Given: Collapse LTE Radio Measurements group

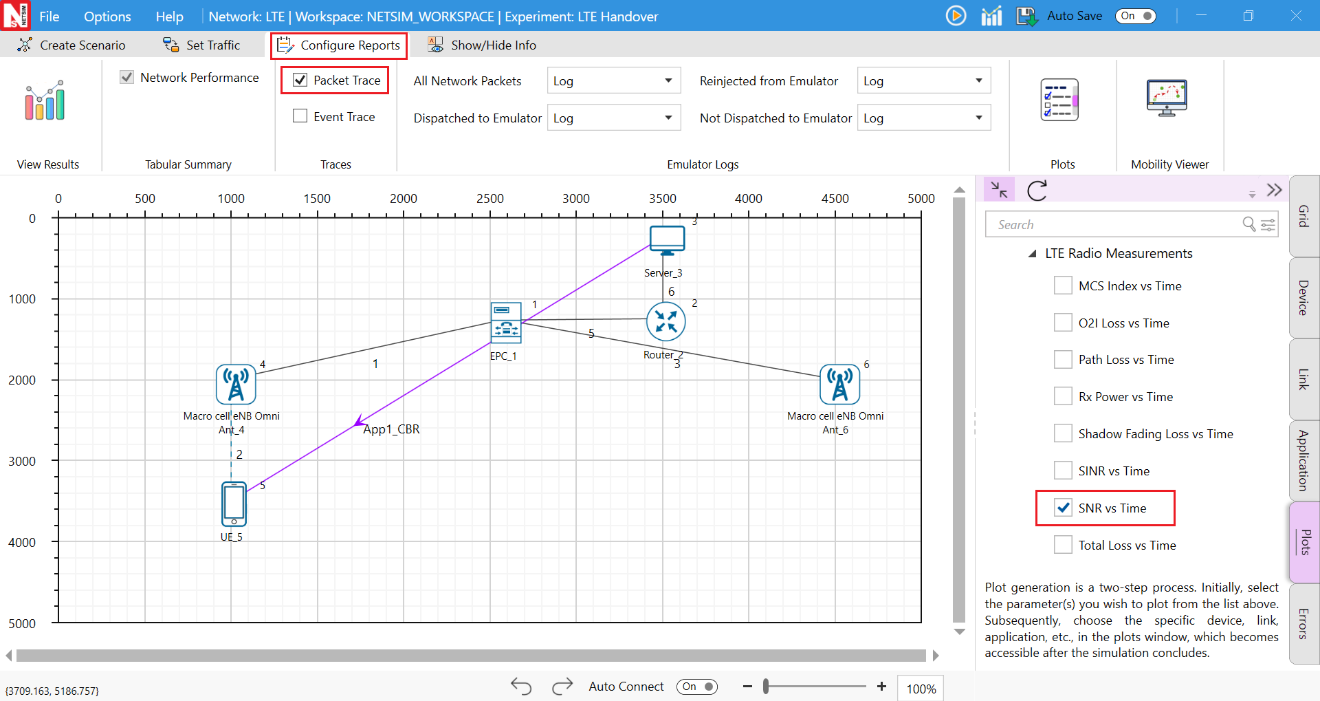Looking at the screenshot, I should click(1032, 254).
